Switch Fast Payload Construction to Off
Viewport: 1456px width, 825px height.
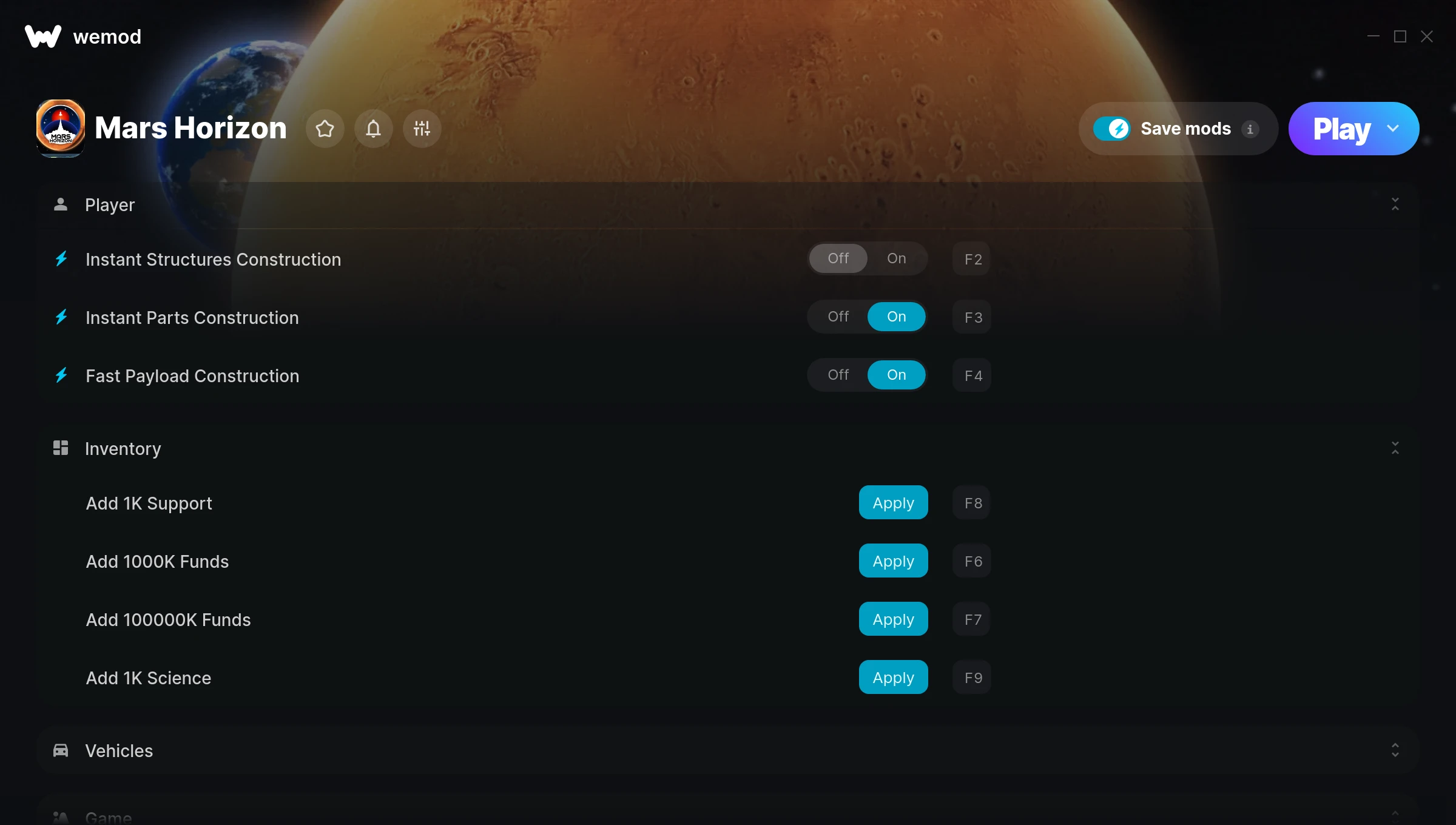pos(838,375)
